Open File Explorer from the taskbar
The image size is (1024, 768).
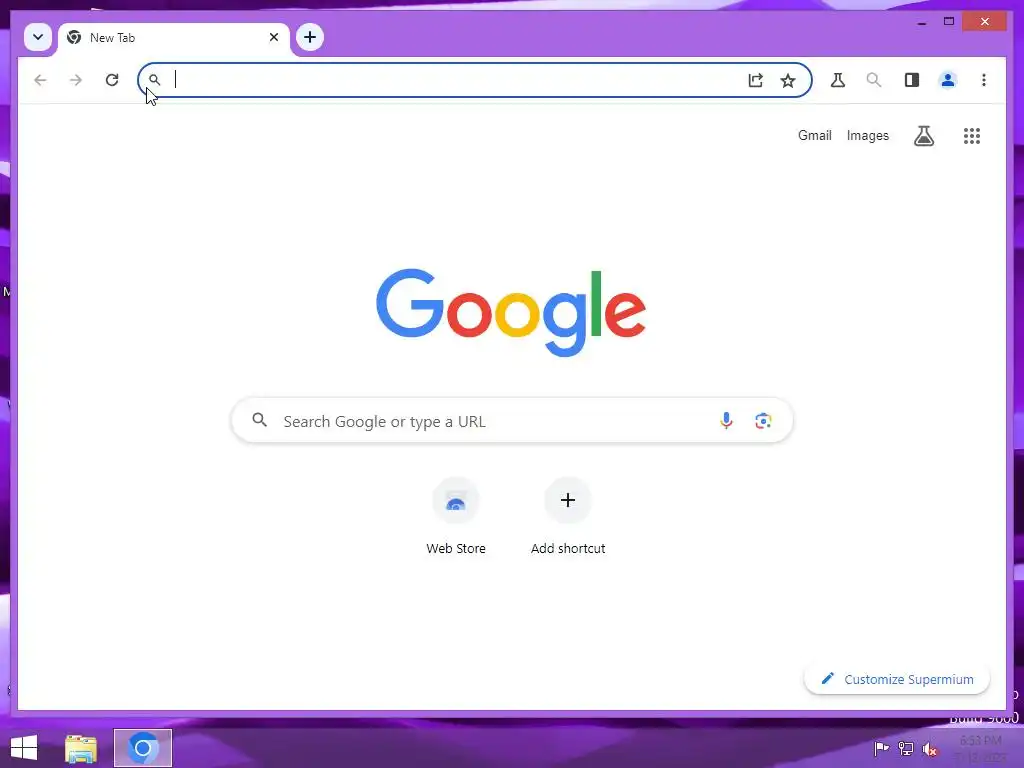[x=81, y=748]
